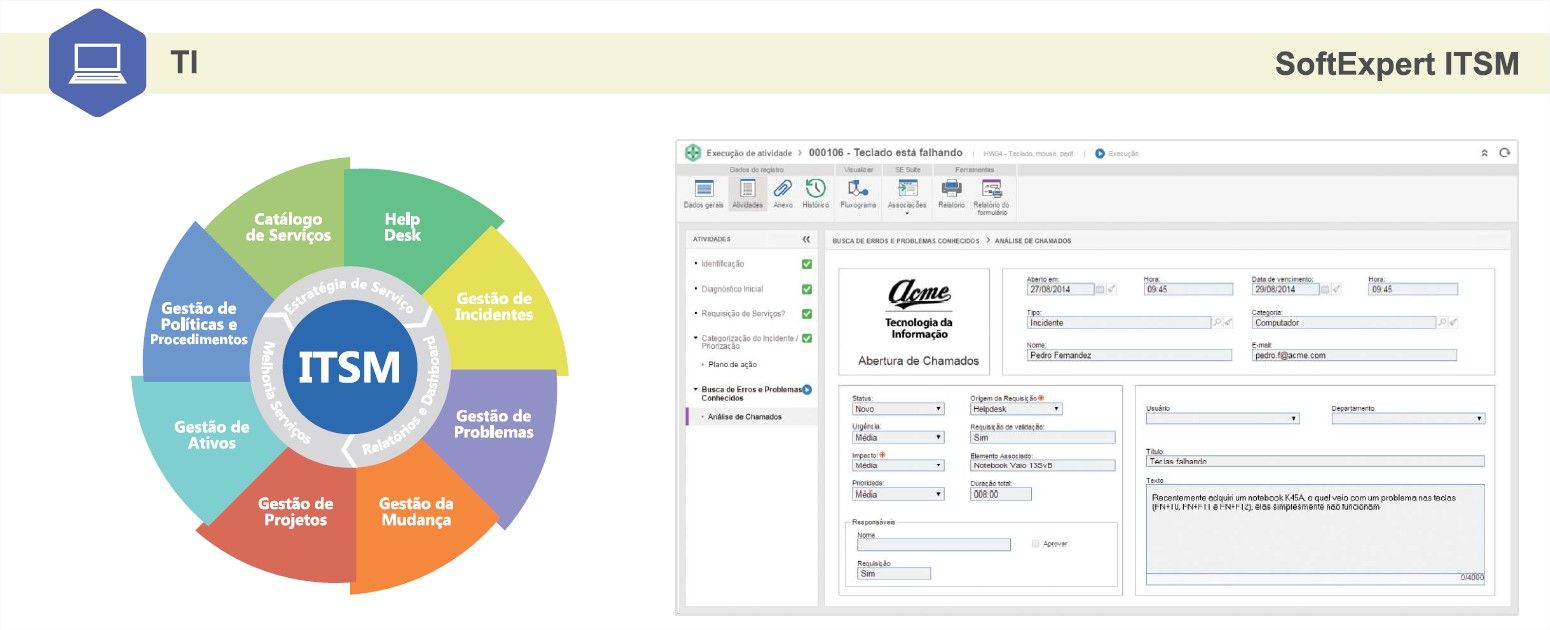Open the Associações toolbar icon
1550x630 pixels.
tap(907, 195)
